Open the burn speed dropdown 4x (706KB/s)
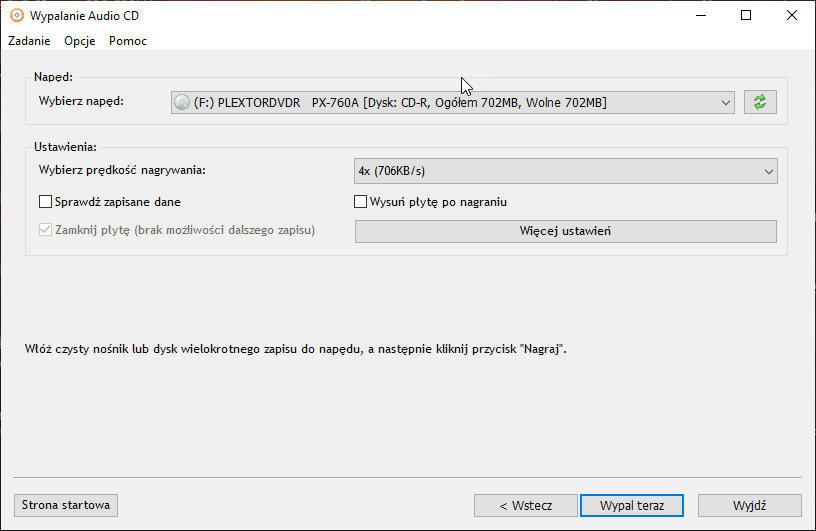The height and width of the screenshot is (531, 816). tap(566, 171)
